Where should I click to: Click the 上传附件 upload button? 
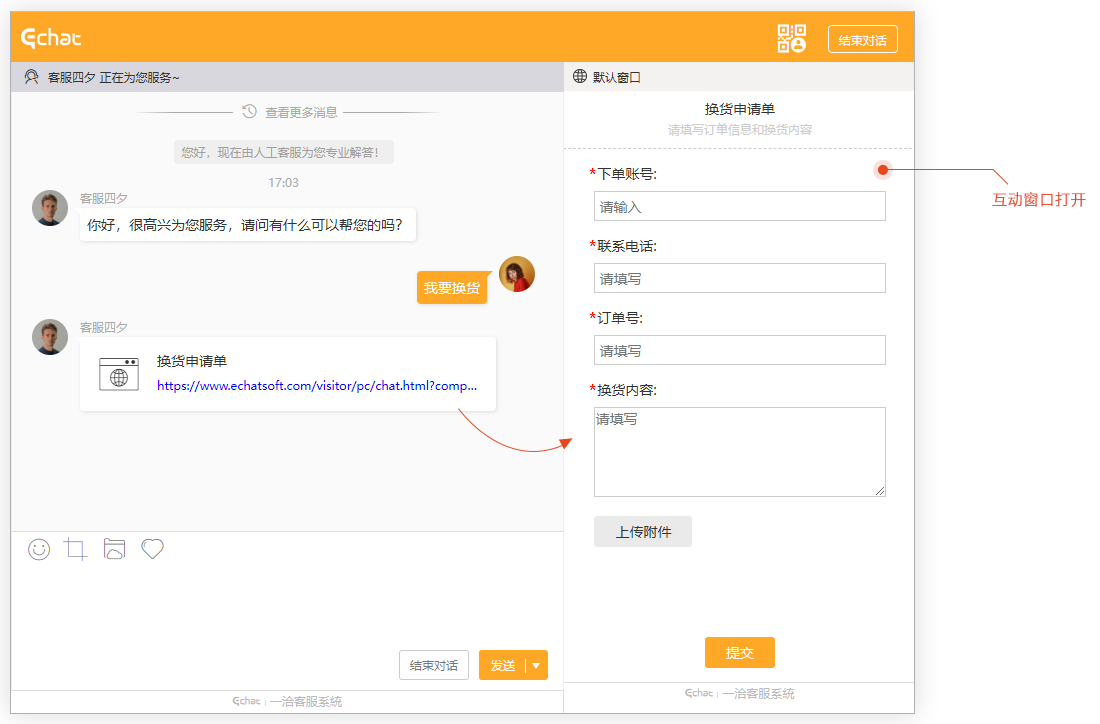click(x=643, y=532)
